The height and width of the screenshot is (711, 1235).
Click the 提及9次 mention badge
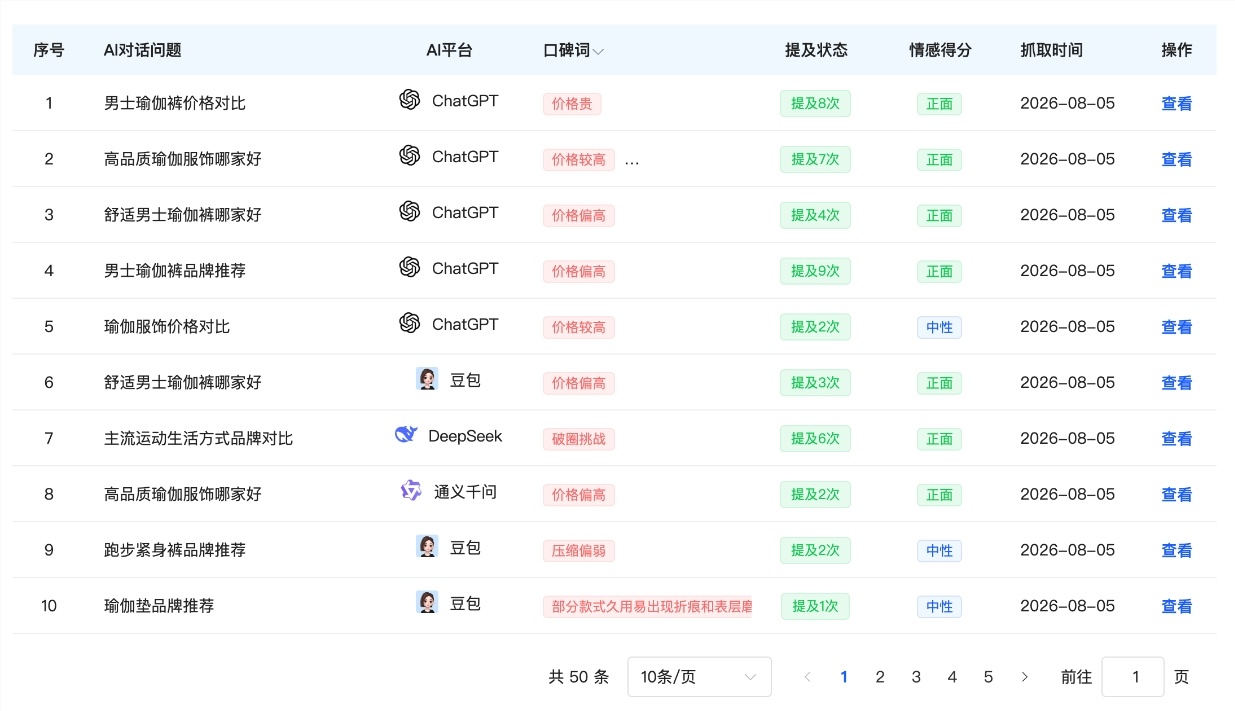tap(815, 271)
